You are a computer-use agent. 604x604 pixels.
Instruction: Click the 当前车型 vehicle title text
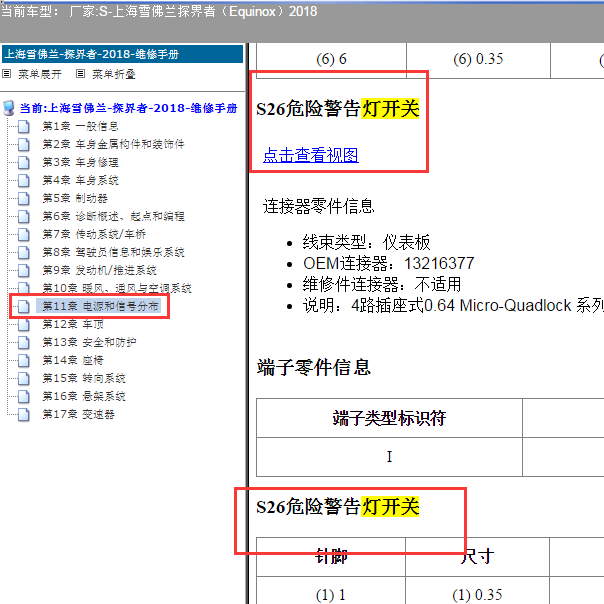[159, 11]
